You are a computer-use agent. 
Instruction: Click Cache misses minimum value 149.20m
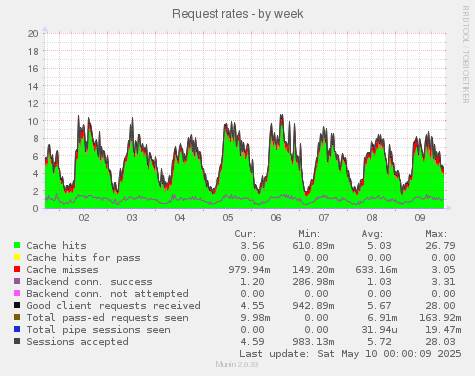(313, 270)
